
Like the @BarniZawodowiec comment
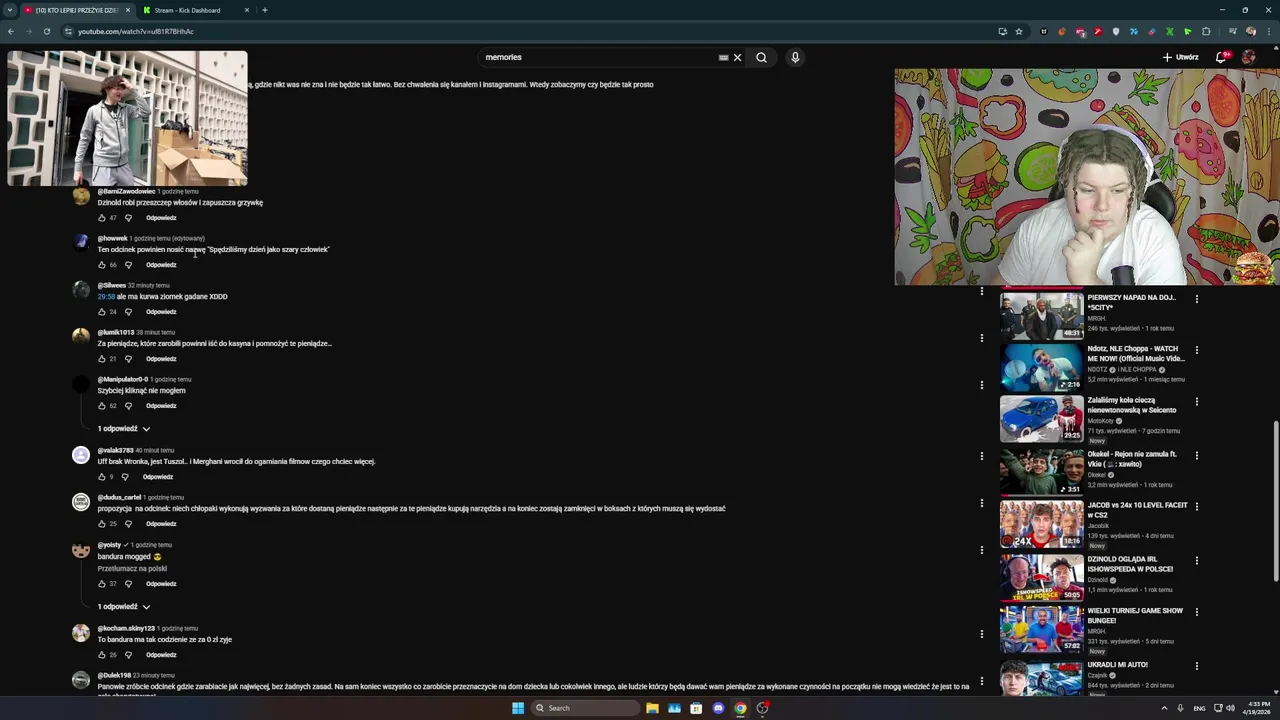point(101,218)
